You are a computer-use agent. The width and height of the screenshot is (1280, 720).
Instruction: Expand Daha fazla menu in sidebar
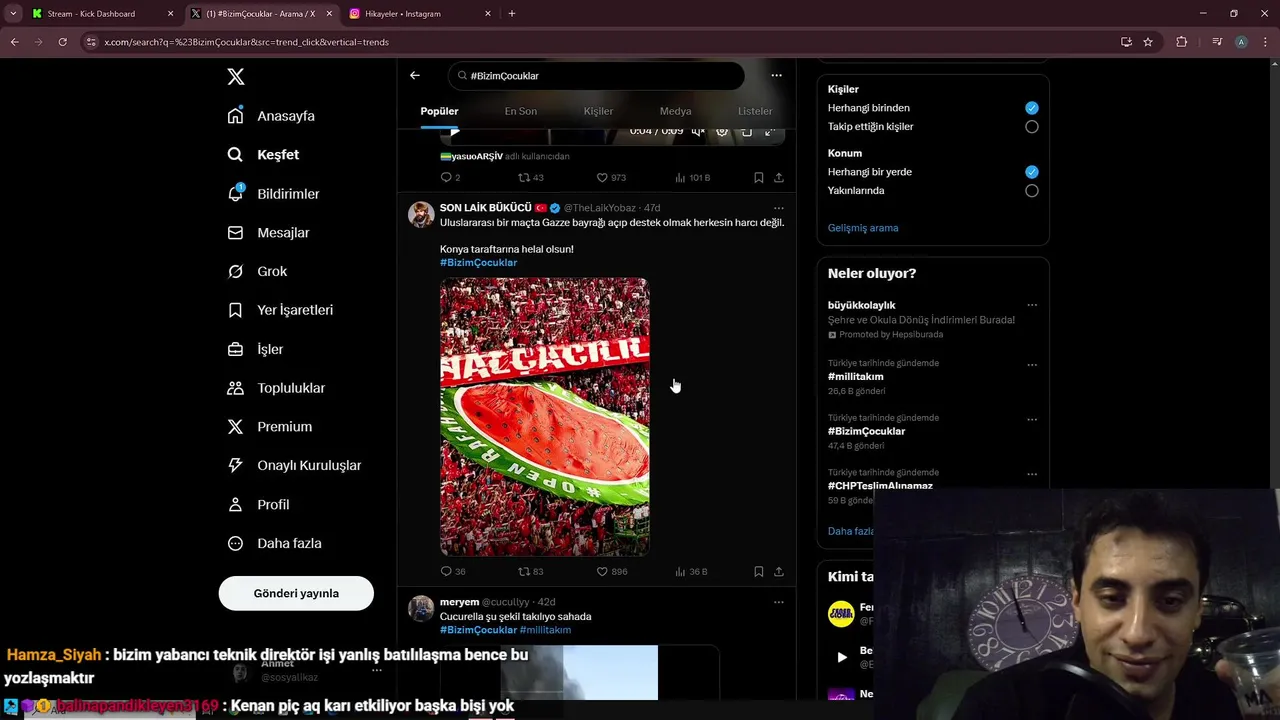(x=275, y=544)
